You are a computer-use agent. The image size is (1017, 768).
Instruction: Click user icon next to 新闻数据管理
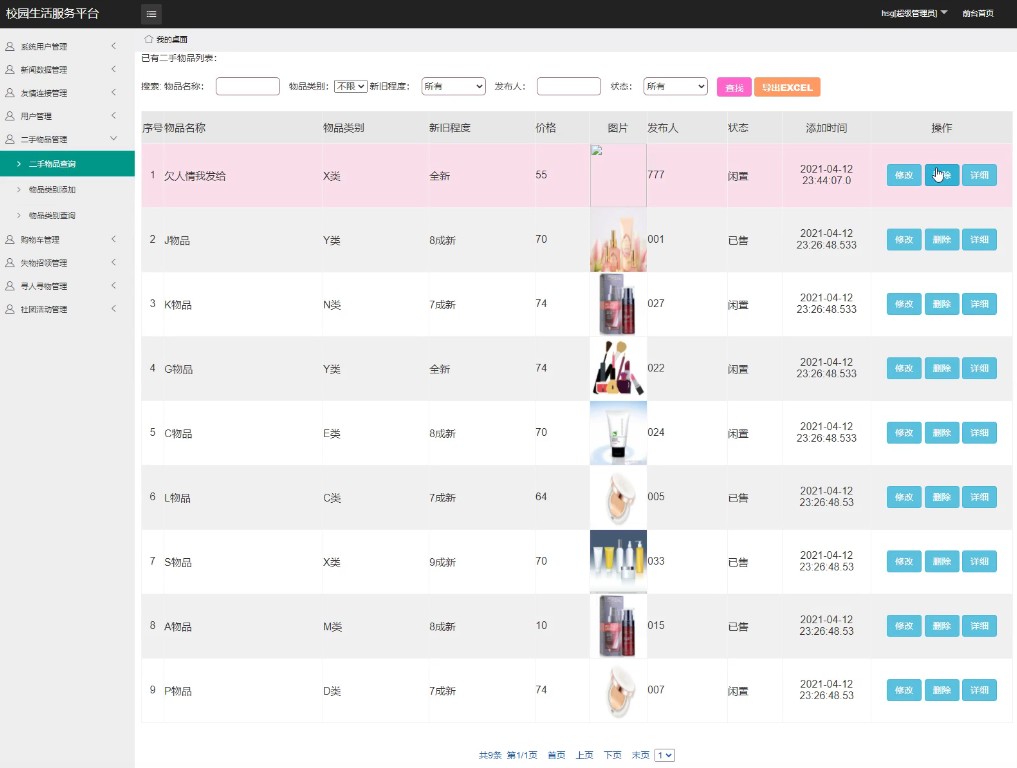click(x=10, y=69)
